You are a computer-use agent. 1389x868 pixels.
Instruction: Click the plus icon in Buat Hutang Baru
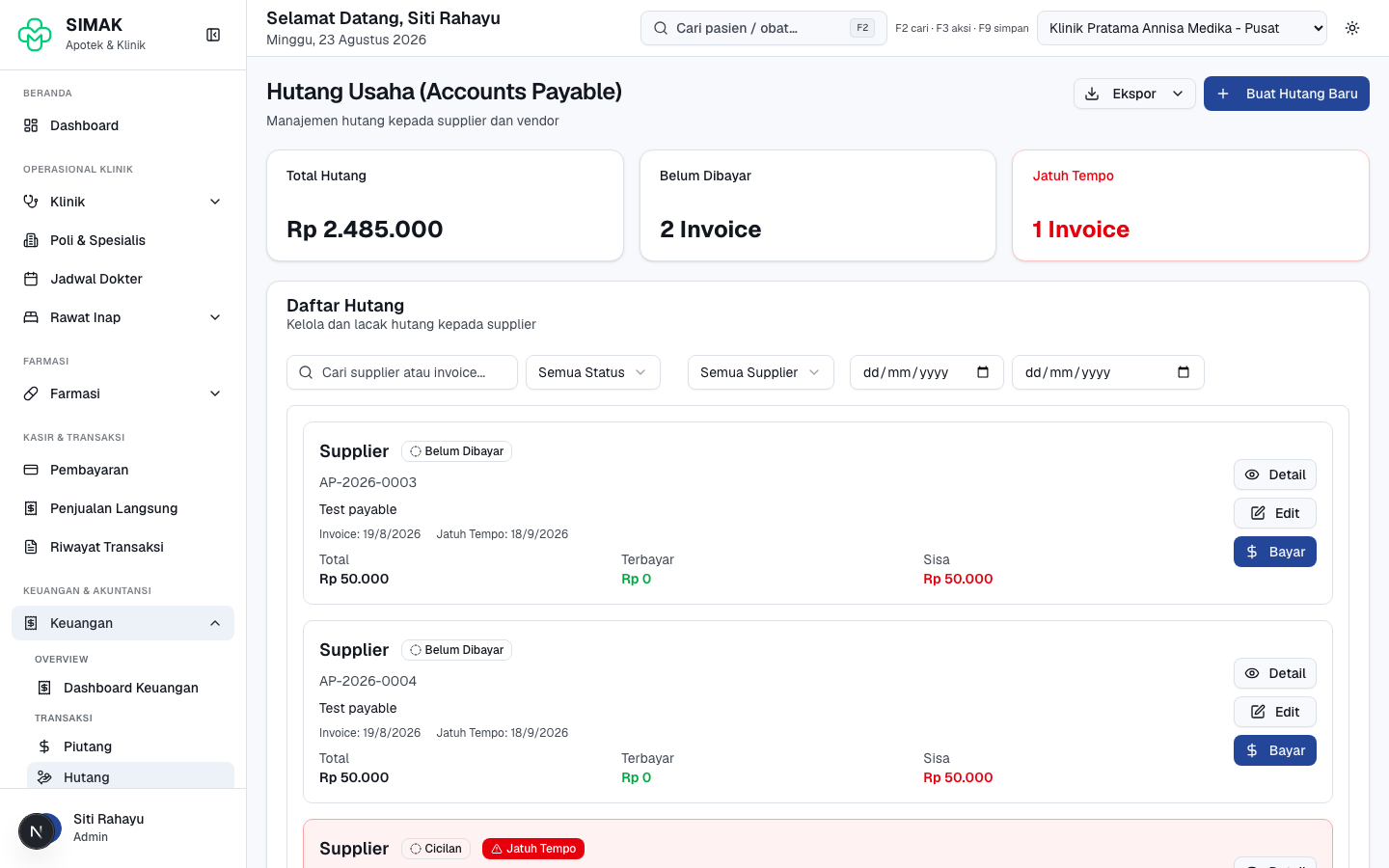click(1223, 94)
